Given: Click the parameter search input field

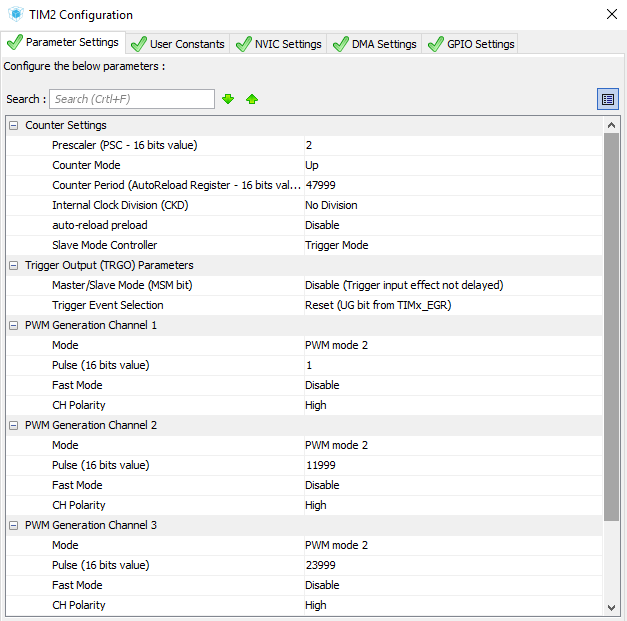Looking at the screenshot, I should click(132, 99).
